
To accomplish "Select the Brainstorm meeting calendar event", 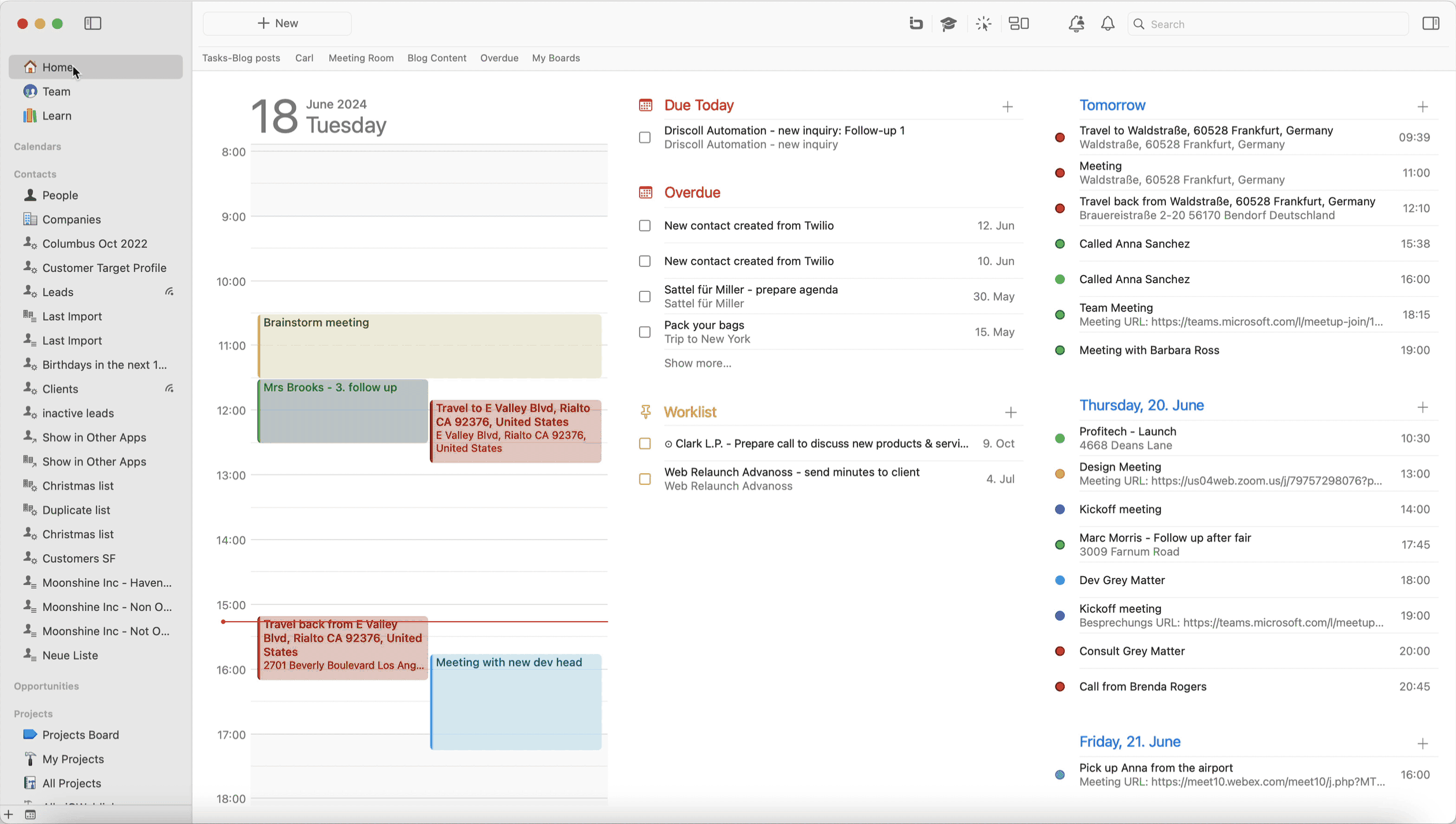I will coord(429,346).
